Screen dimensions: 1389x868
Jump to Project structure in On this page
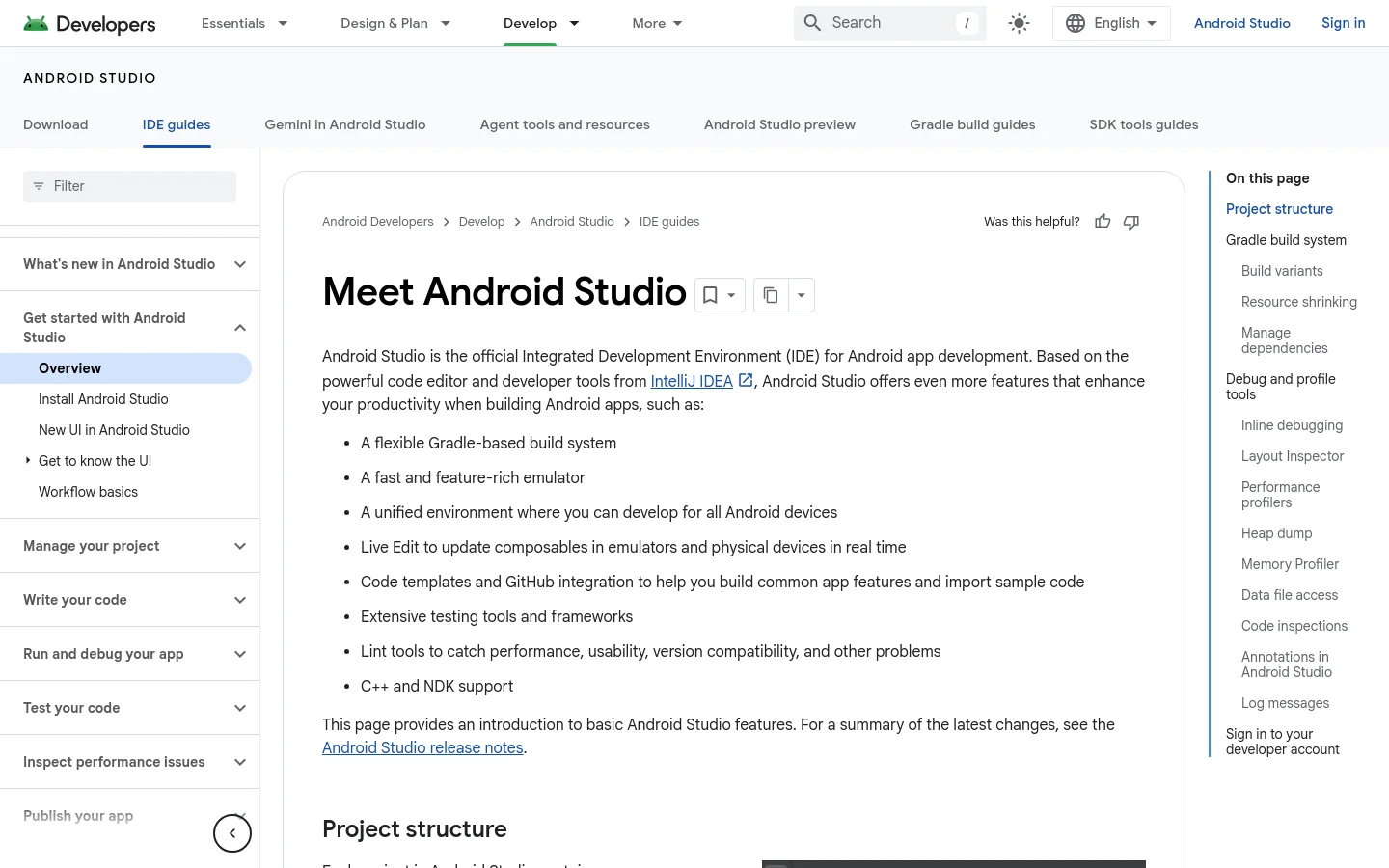click(x=1279, y=209)
